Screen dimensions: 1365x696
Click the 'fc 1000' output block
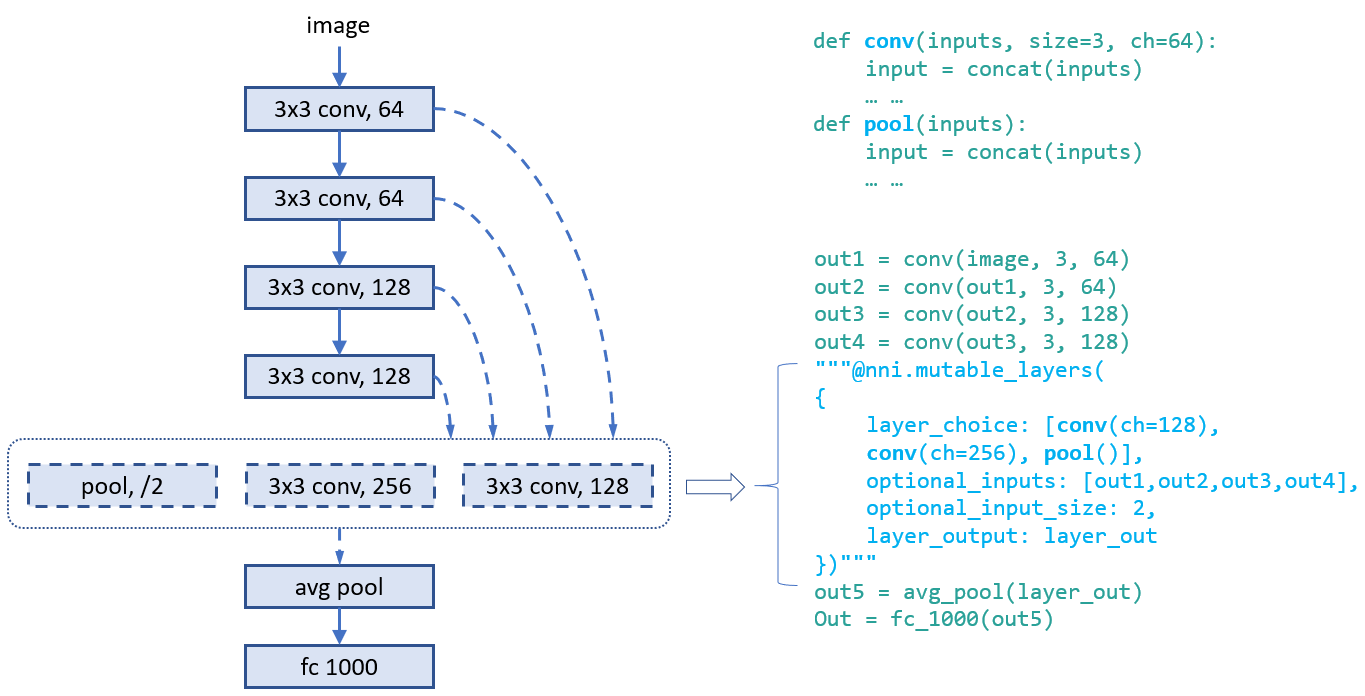(x=339, y=665)
